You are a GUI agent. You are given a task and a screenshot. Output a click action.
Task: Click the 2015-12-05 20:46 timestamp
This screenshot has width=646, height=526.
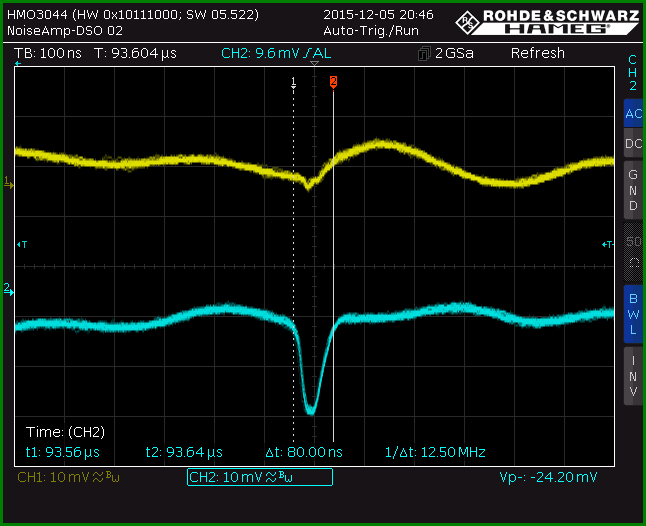(378, 15)
